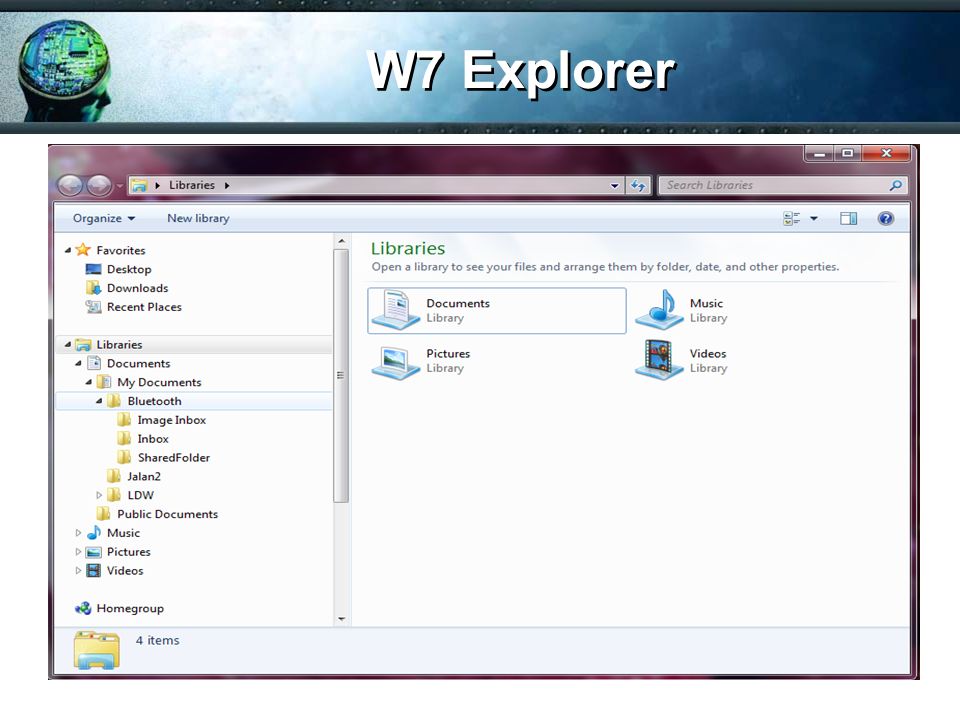The image size is (960, 720).
Task: Select Inbox folder under Bluetooth
Action: click(153, 439)
